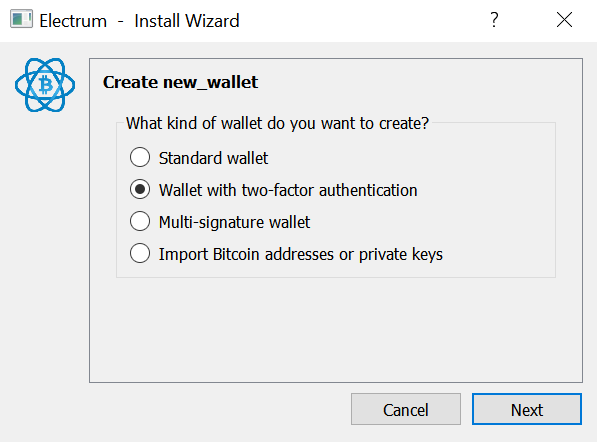This screenshot has width=597, height=443.
Task: Close the Install Wizard window
Action: coord(564,20)
